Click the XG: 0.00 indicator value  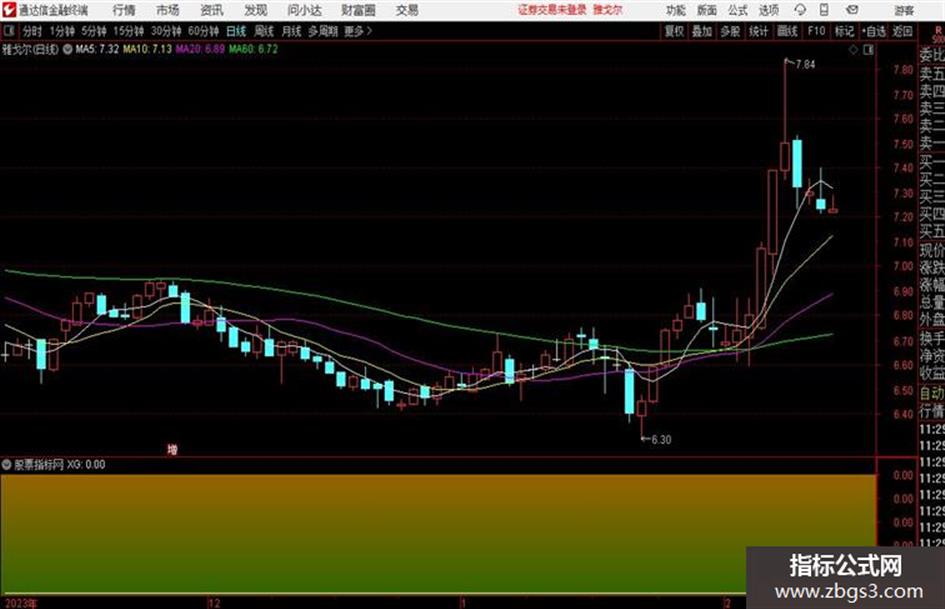click(x=86, y=464)
